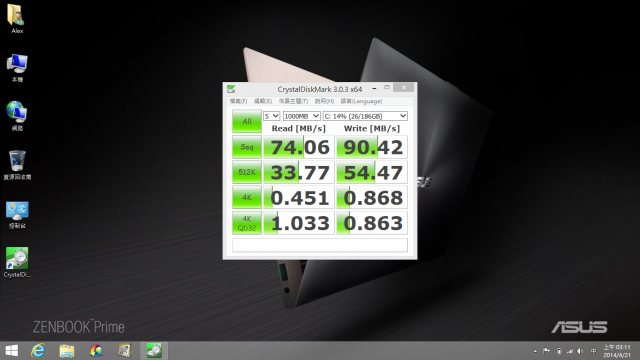Open the Alex user folder on desktop
Viewport: 640px width, 360px height.
pyautogui.click(x=16, y=18)
